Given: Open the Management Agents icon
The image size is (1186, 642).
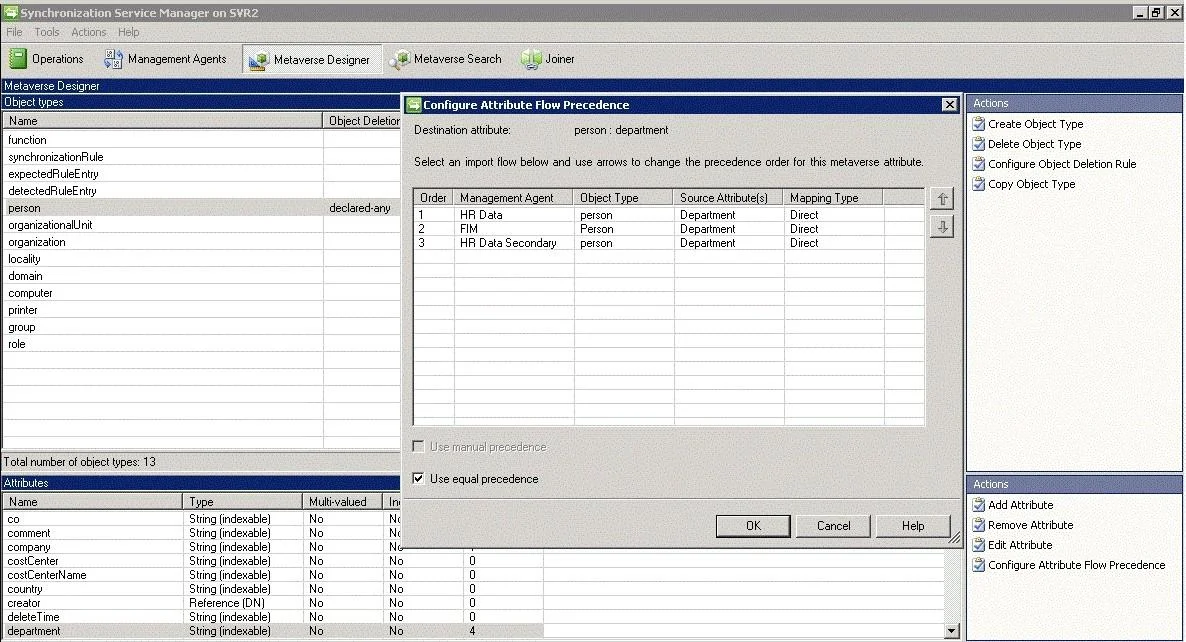Looking at the screenshot, I should pos(113,59).
